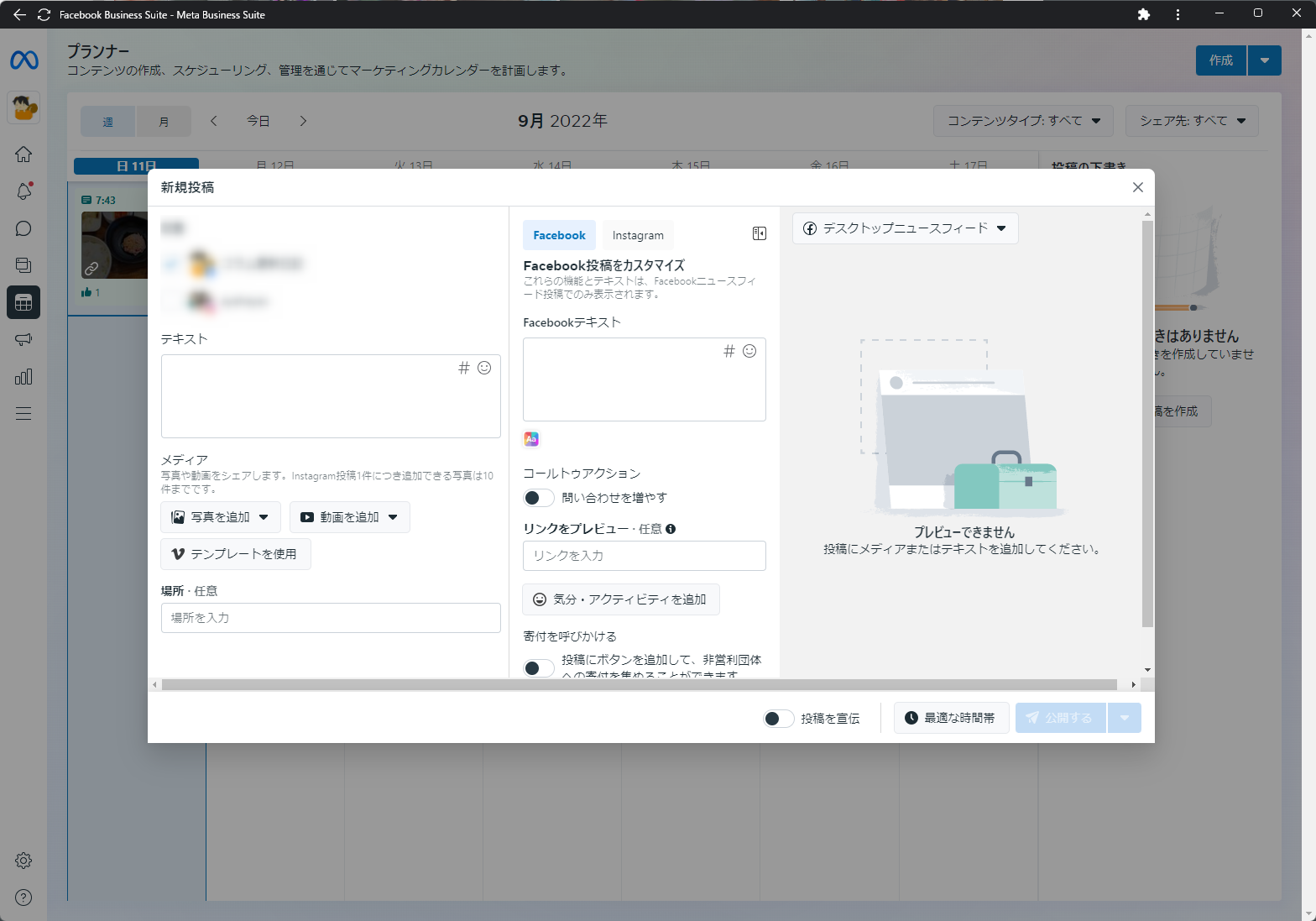
Task: Click the info icon beside リンクをプレビュー
Action: click(671, 529)
